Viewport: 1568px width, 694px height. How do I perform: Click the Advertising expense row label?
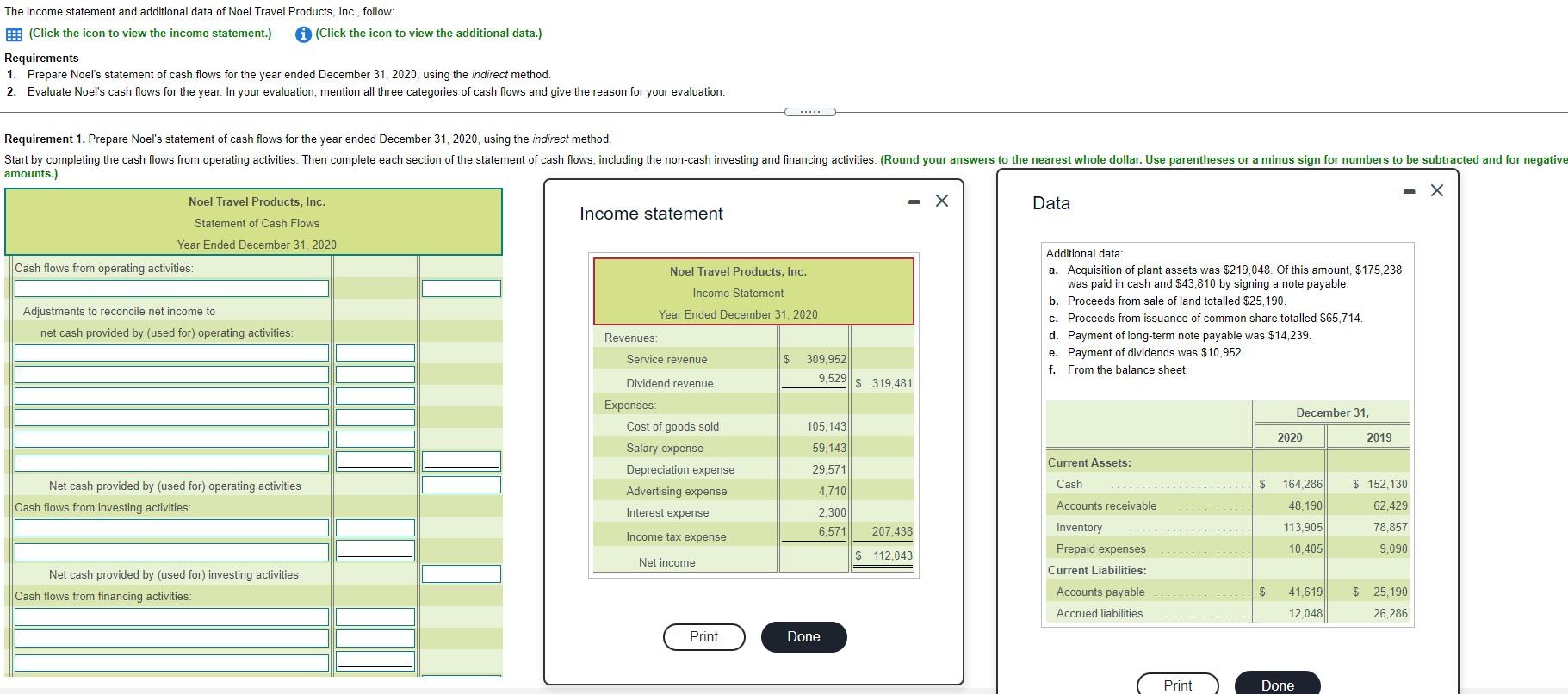676,491
